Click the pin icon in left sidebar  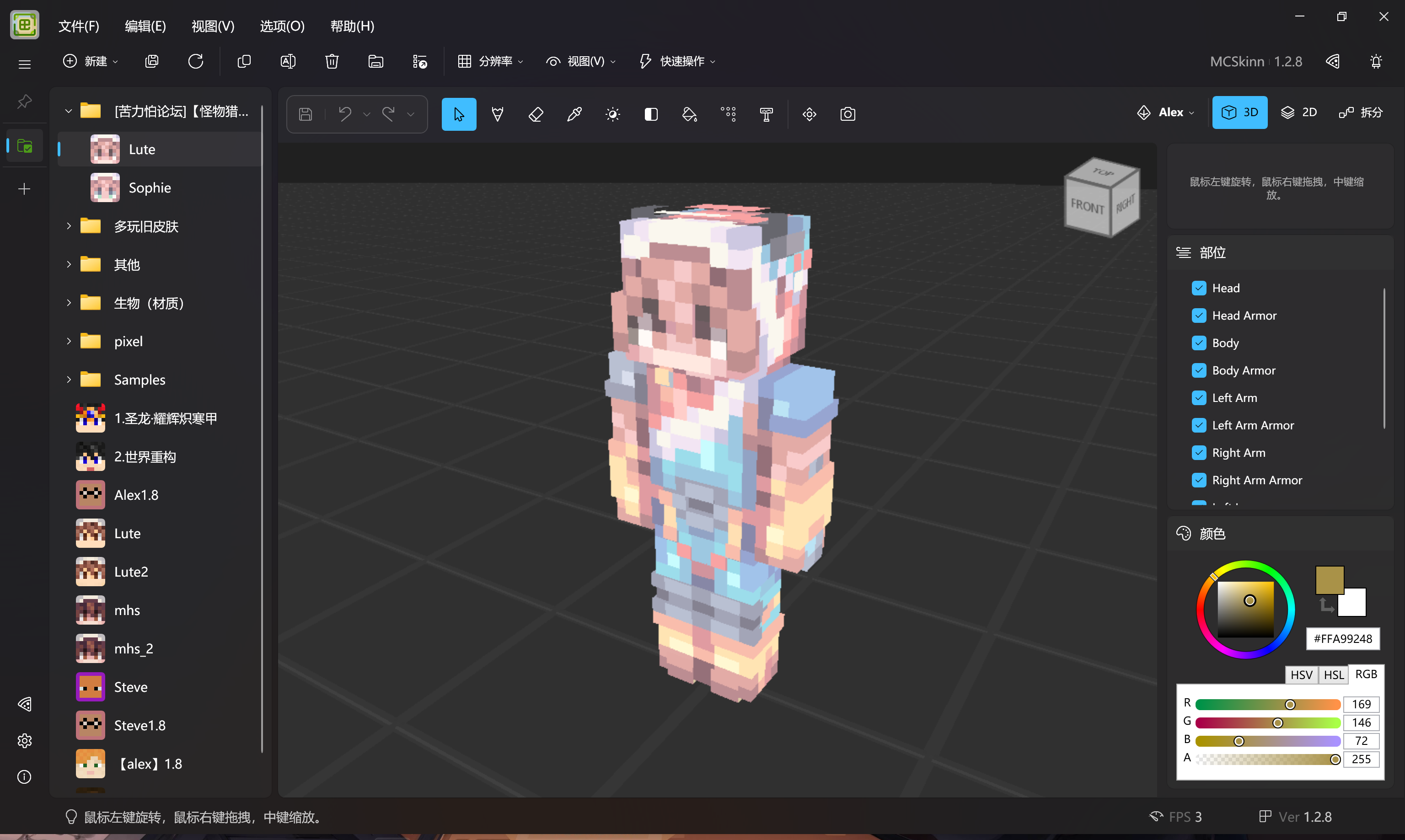[x=24, y=102]
